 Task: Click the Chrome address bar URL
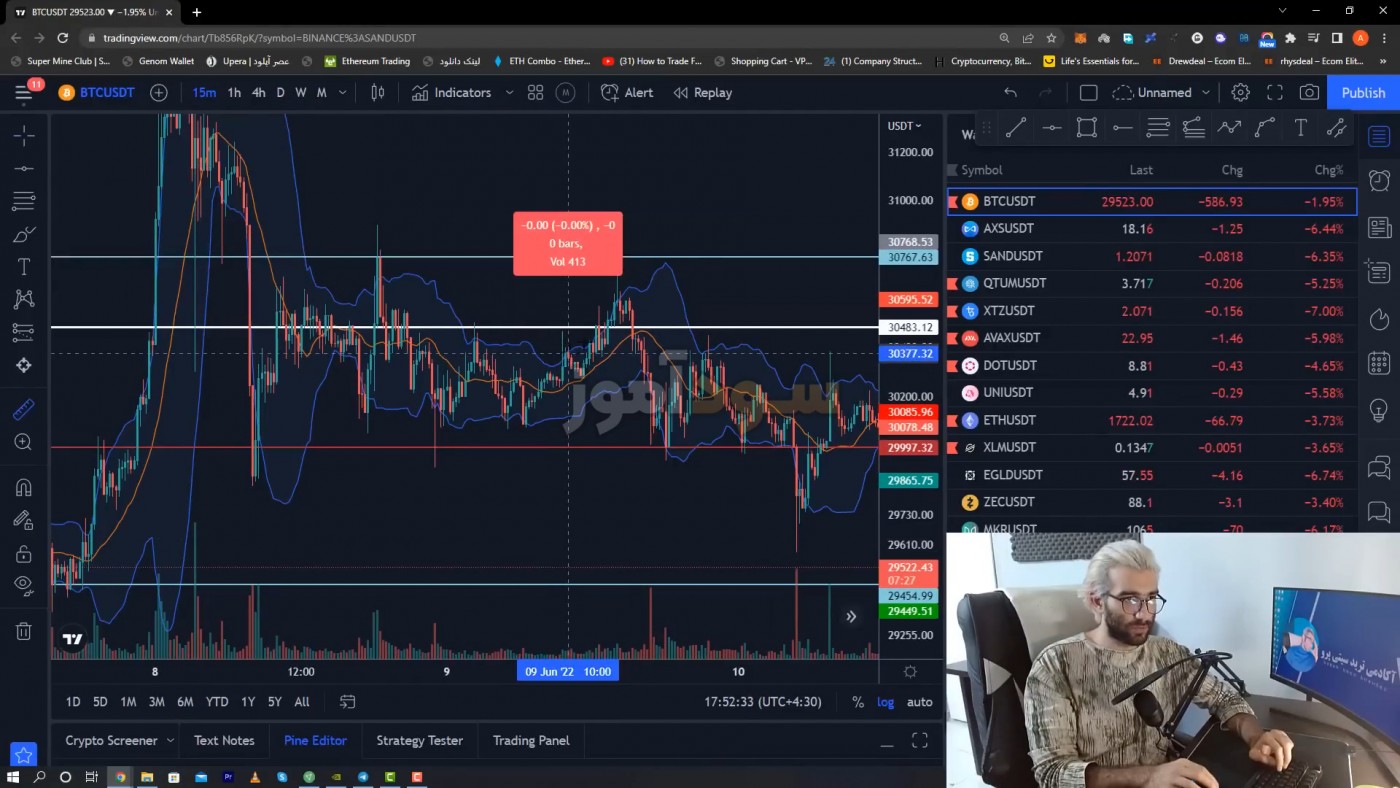260,38
